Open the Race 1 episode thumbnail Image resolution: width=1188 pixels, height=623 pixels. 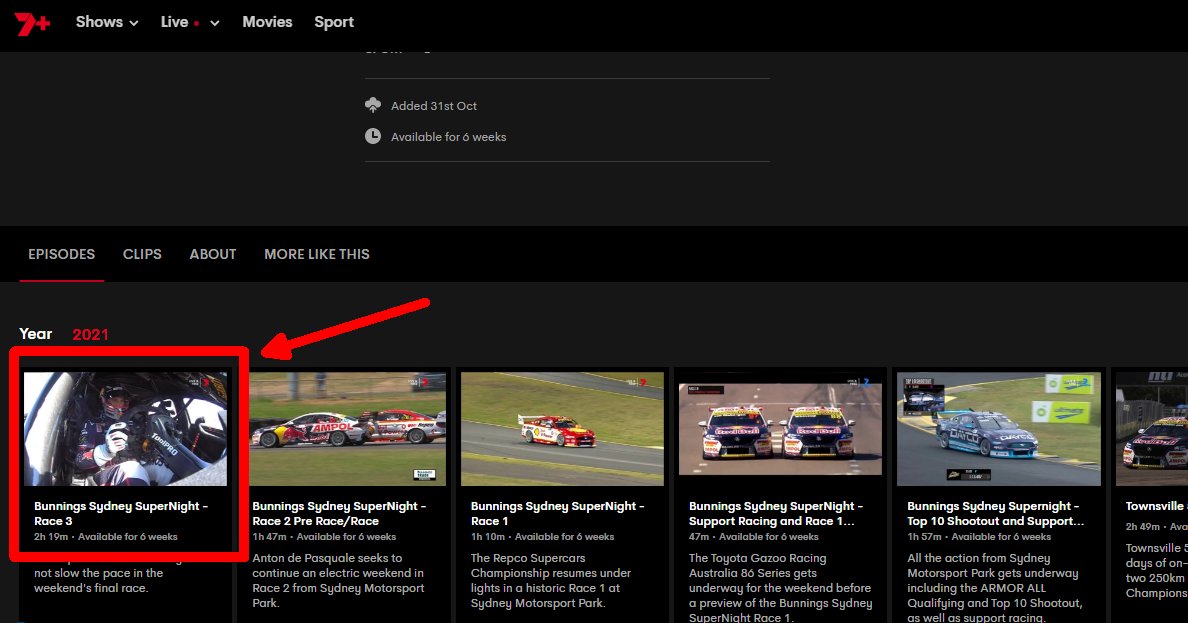[562, 429]
